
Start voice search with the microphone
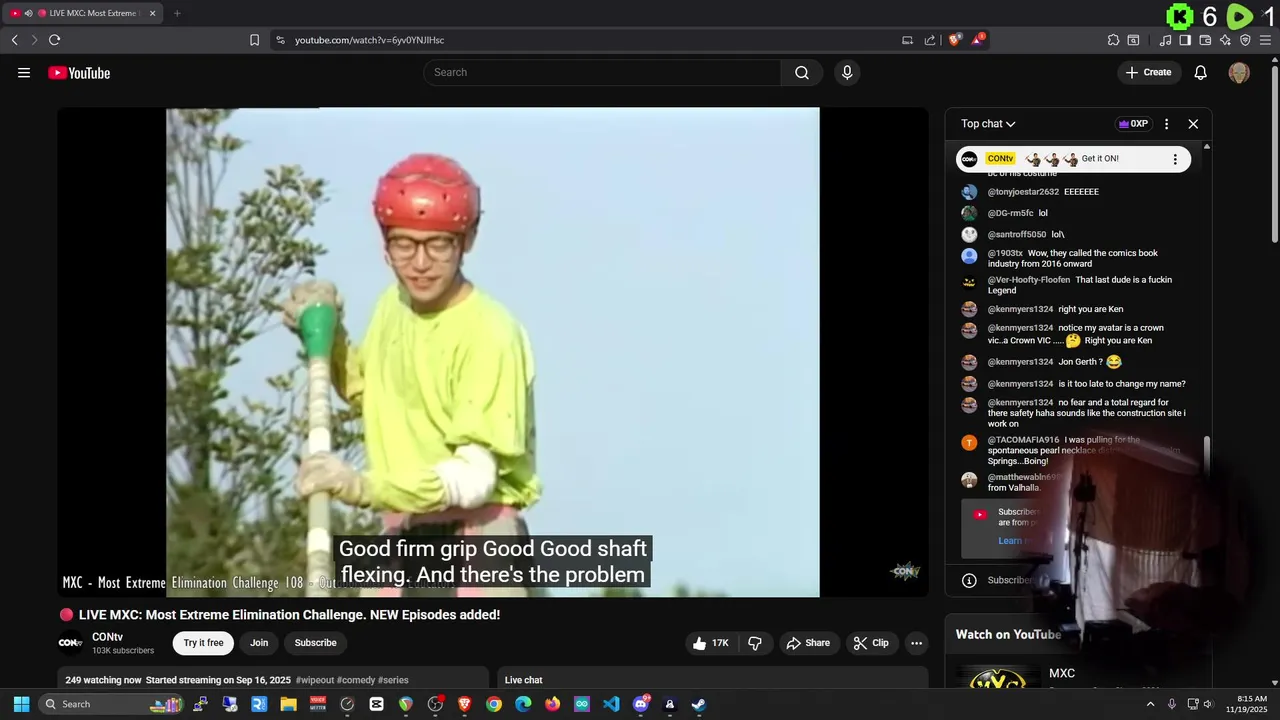[847, 72]
